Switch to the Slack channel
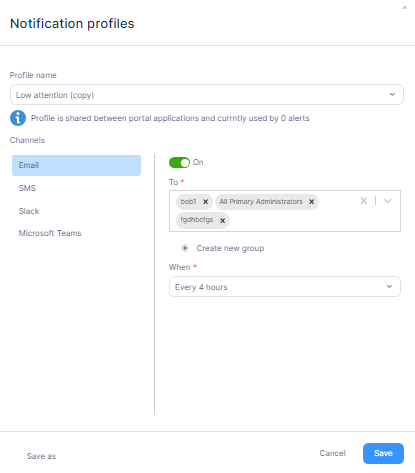This screenshot has height=473, width=415. tap(76, 211)
